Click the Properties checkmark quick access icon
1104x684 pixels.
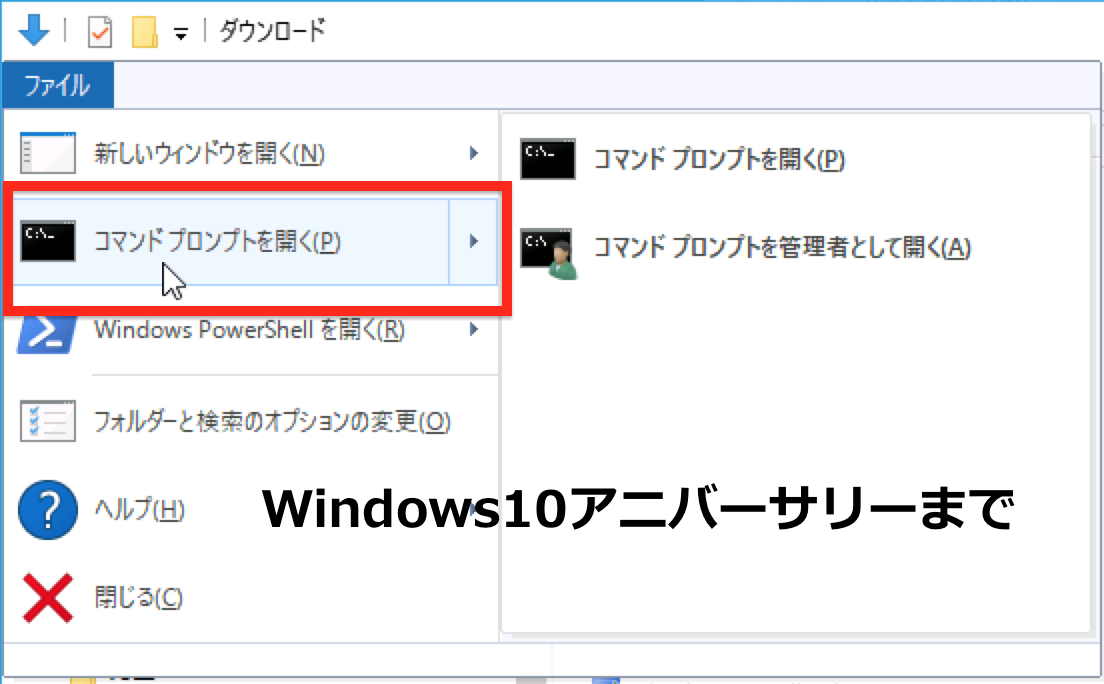[x=99, y=32]
